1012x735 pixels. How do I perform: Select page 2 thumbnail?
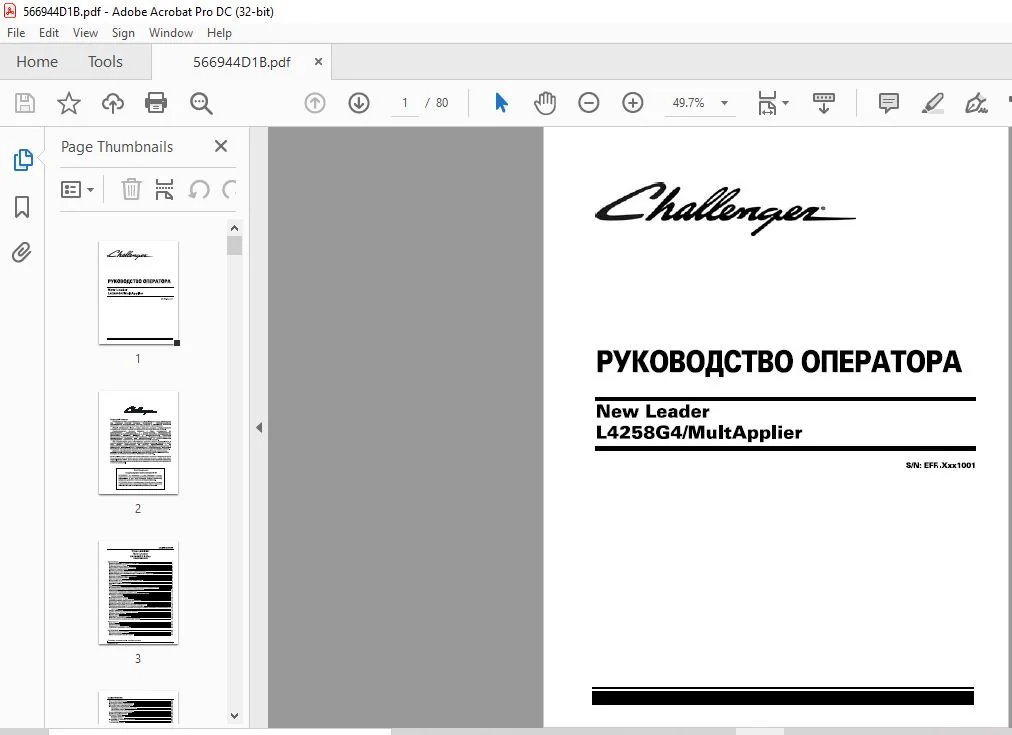[139, 443]
